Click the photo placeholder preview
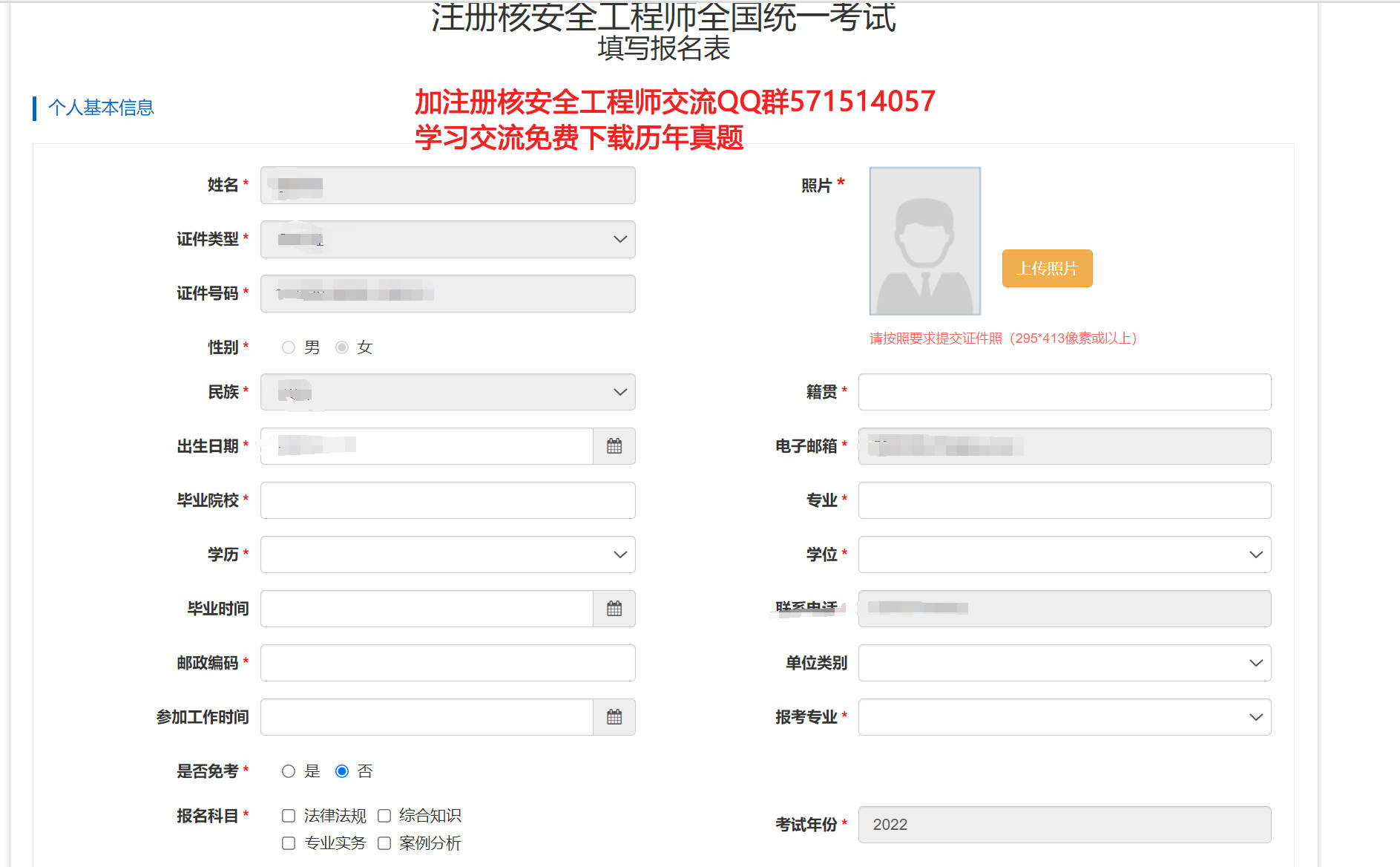This screenshot has height=867, width=1400. click(x=924, y=241)
